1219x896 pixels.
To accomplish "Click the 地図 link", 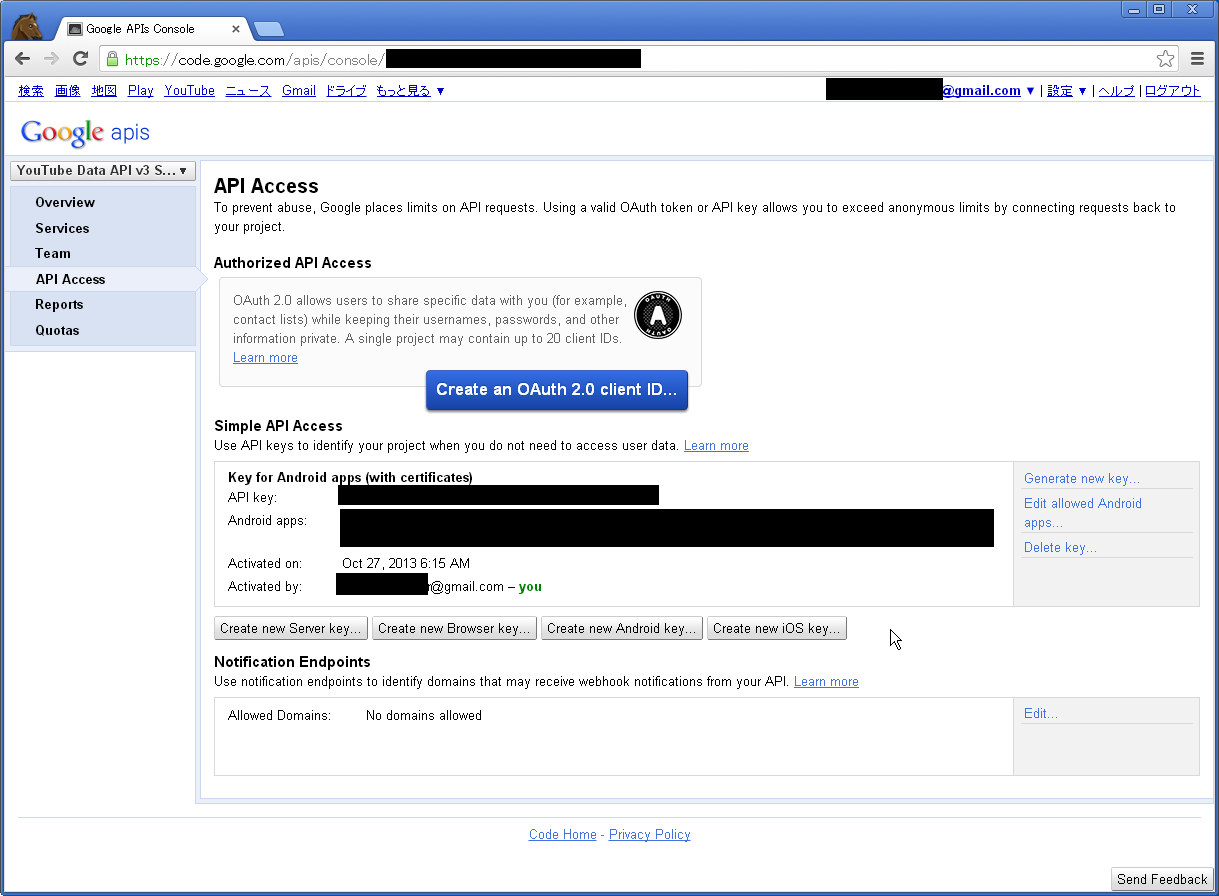I will [x=104, y=91].
